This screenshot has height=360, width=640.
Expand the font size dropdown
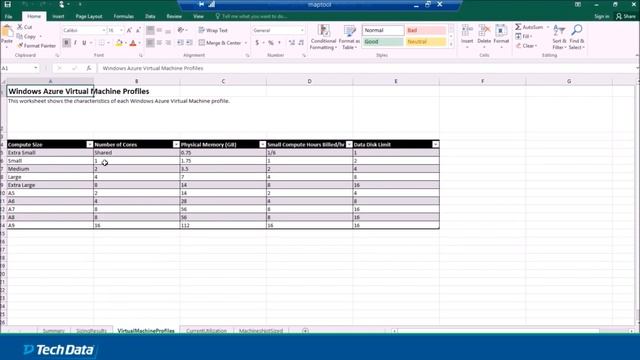[x=121, y=30]
